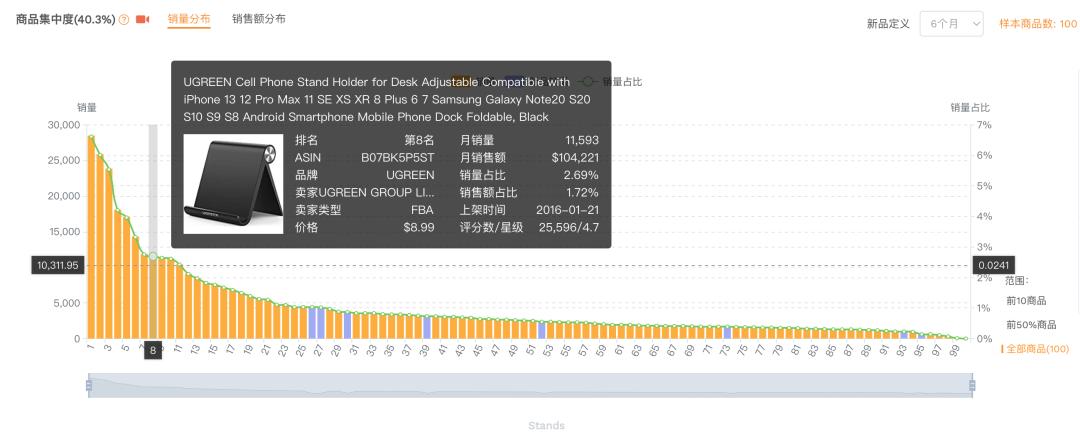Open the product concentration help question-mark icon
Screen dimensions: 1080x437
pyautogui.click(x=124, y=20)
